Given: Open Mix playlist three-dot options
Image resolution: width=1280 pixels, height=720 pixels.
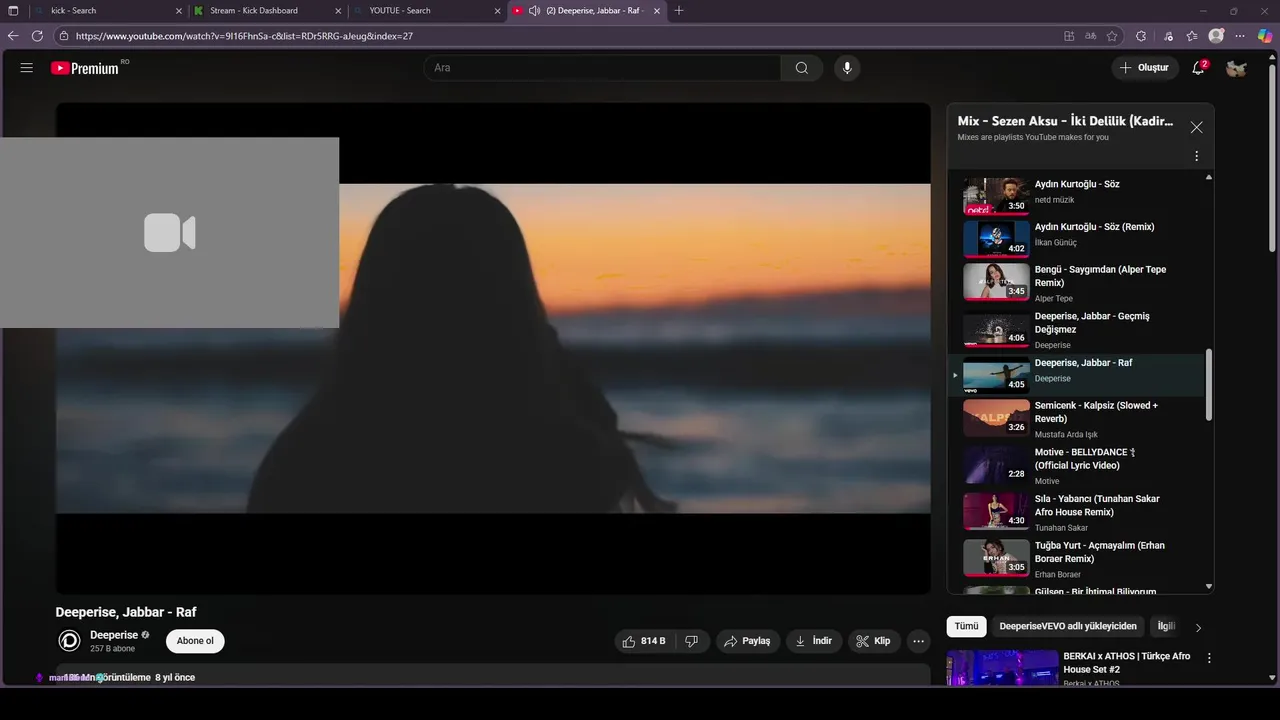Looking at the screenshot, I should (x=1196, y=156).
